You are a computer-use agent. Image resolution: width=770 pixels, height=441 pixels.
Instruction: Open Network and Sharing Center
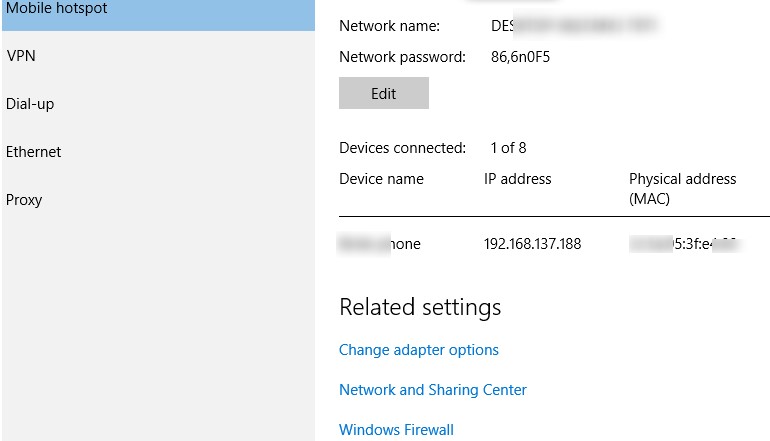pos(433,390)
